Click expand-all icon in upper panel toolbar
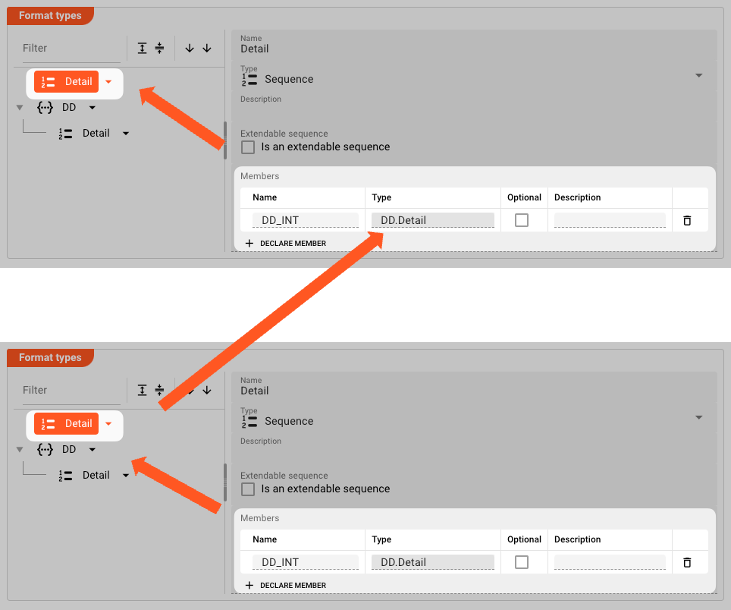This screenshot has height=610, width=731. tap(142, 48)
